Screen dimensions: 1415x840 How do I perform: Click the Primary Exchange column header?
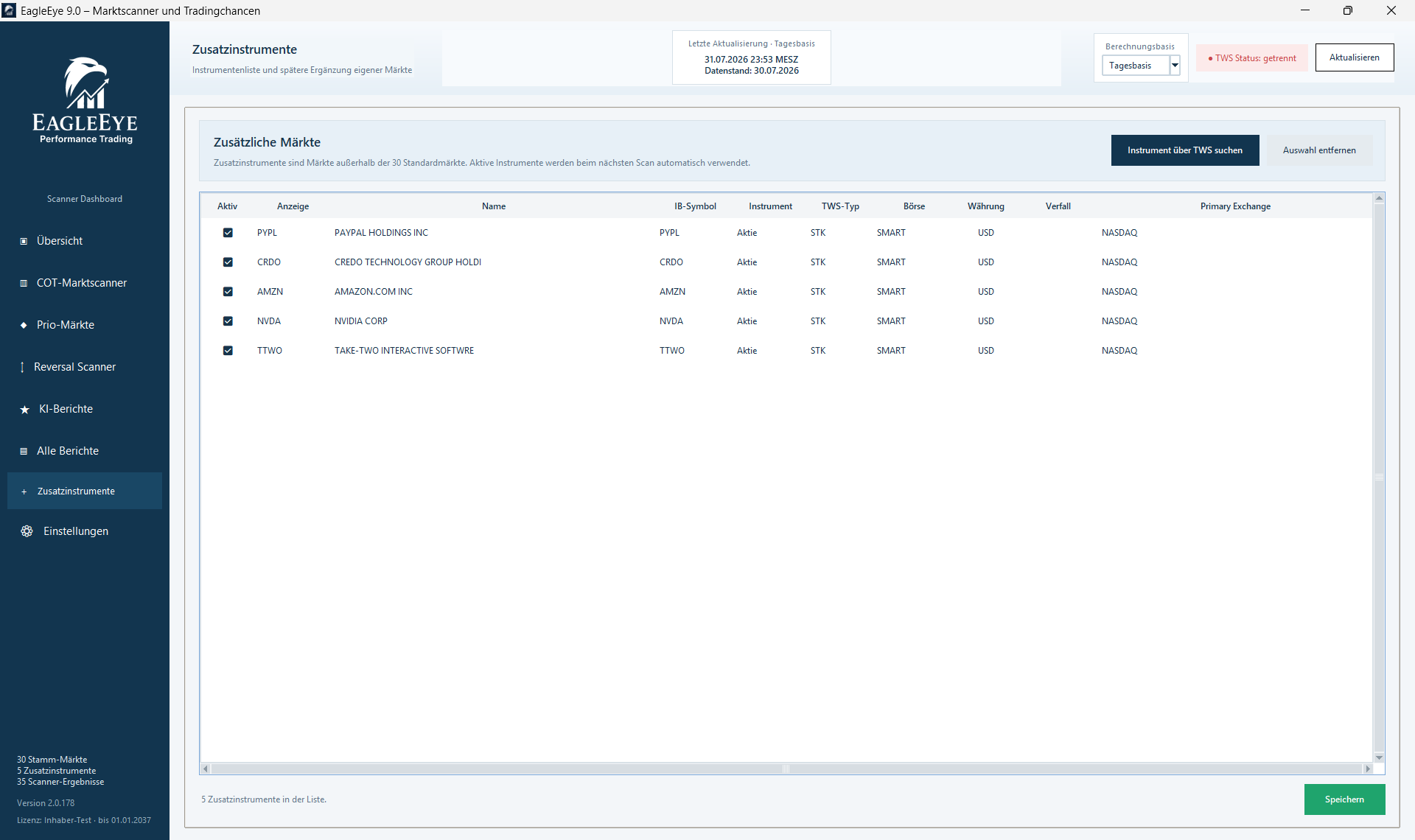coord(1235,206)
